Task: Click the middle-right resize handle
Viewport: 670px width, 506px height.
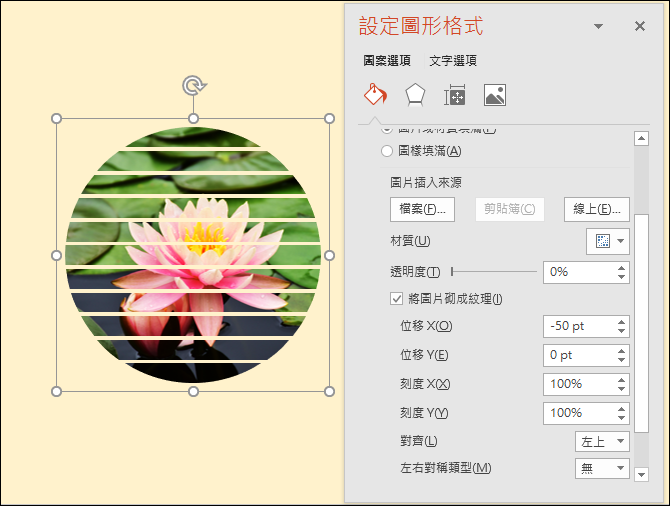Action: (x=329, y=255)
